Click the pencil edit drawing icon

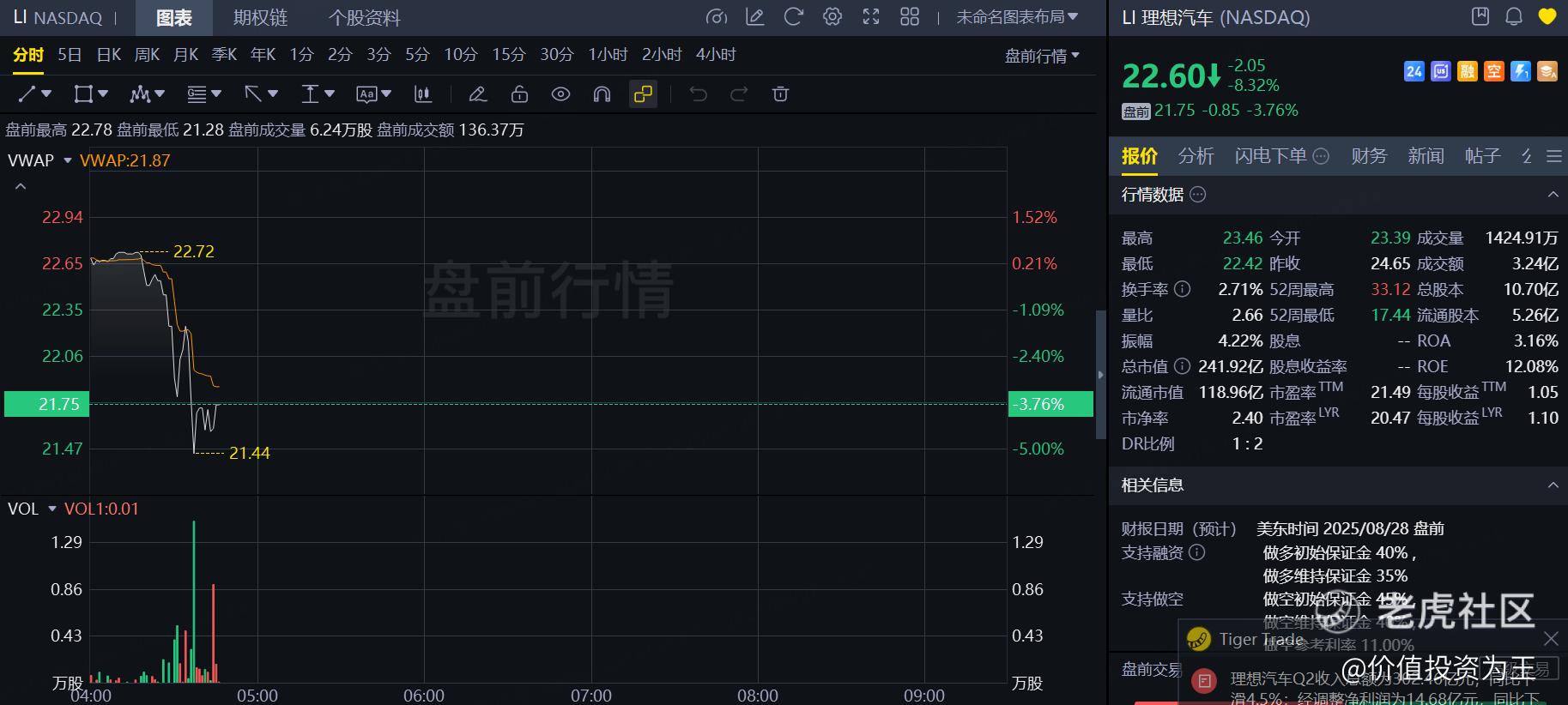(x=478, y=93)
